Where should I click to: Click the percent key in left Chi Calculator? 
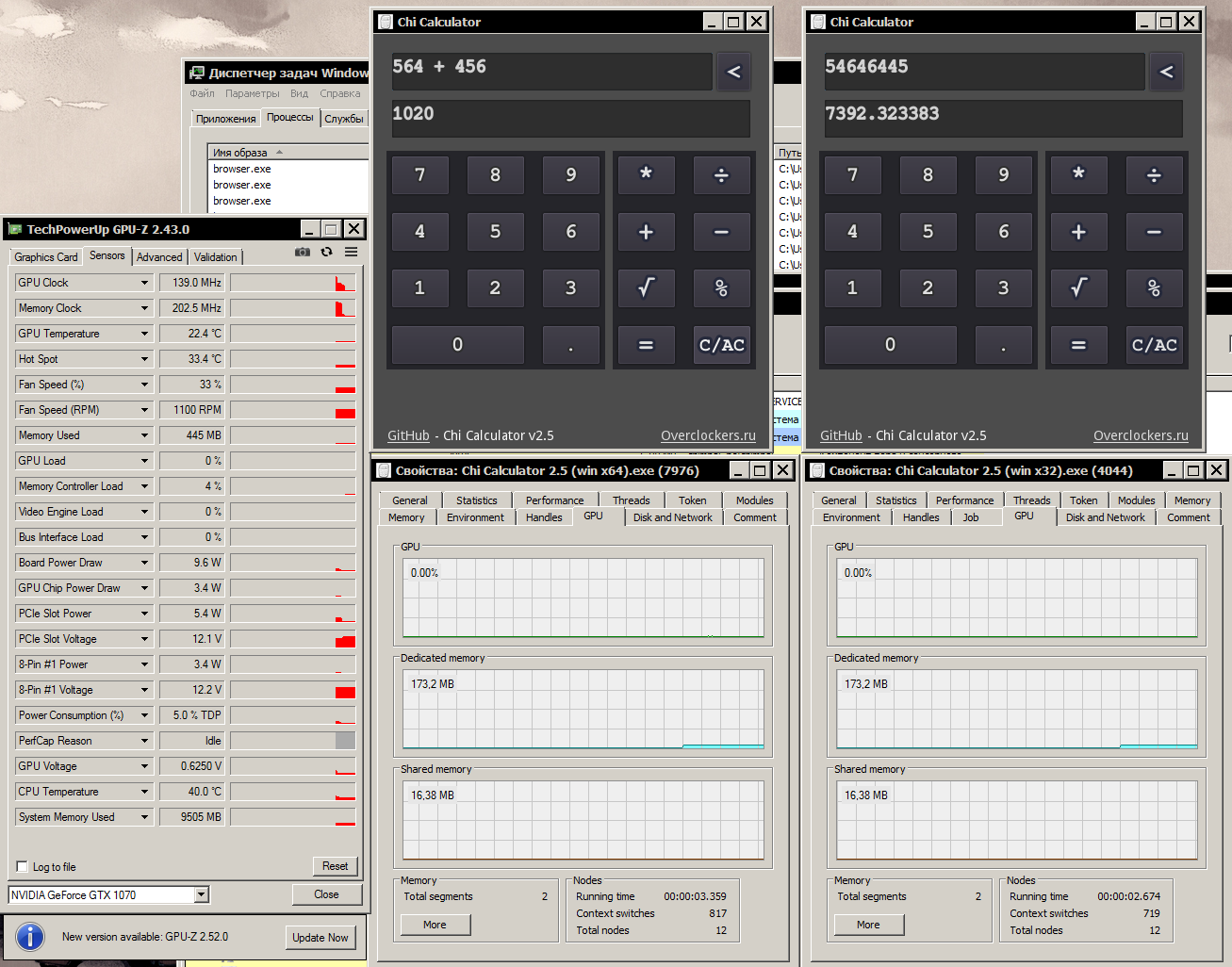click(x=721, y=288)
